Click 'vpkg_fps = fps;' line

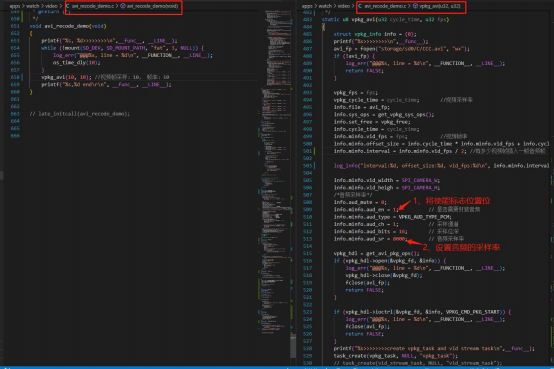(355, 93)
